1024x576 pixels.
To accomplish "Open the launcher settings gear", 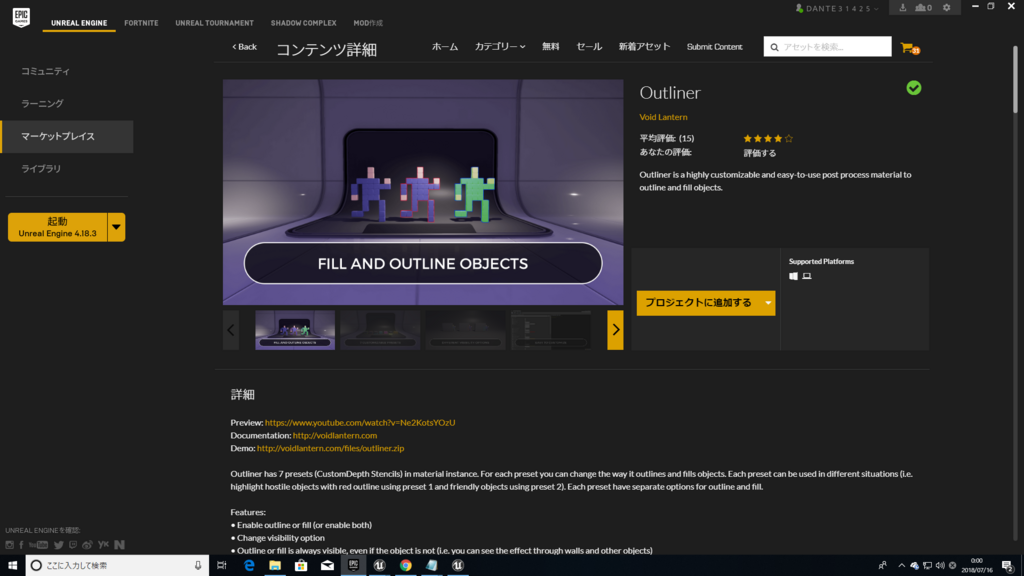I will pos(947,7).
